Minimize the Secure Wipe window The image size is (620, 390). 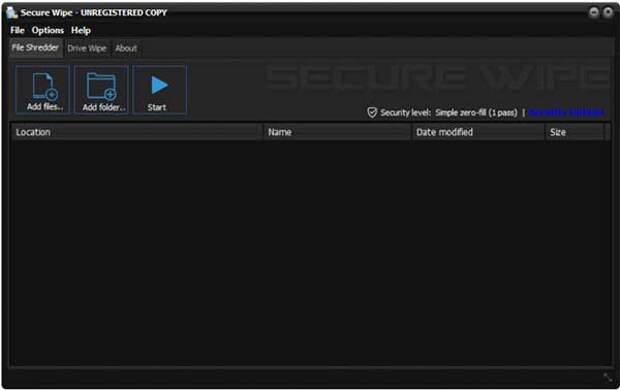click(x=594, y=13)
